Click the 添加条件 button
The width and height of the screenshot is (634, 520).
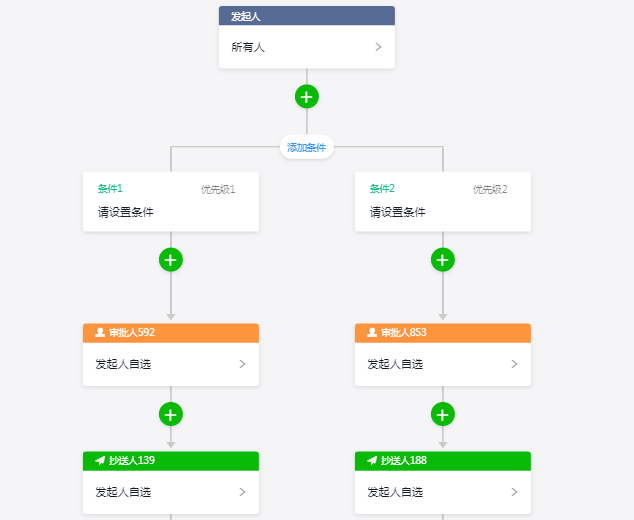(x=307, y=147)
